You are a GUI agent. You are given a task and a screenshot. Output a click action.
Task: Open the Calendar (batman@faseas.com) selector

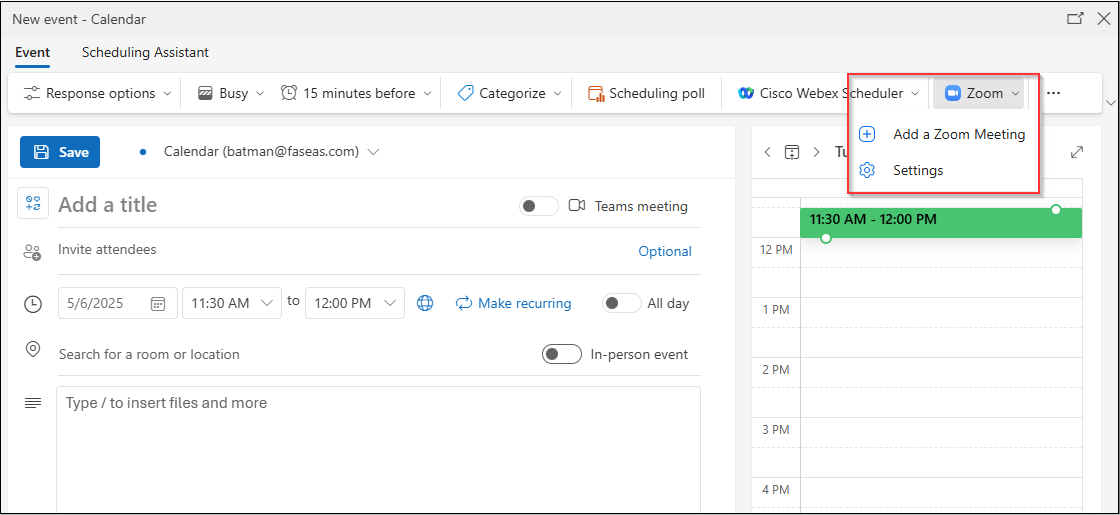(271, 151)
